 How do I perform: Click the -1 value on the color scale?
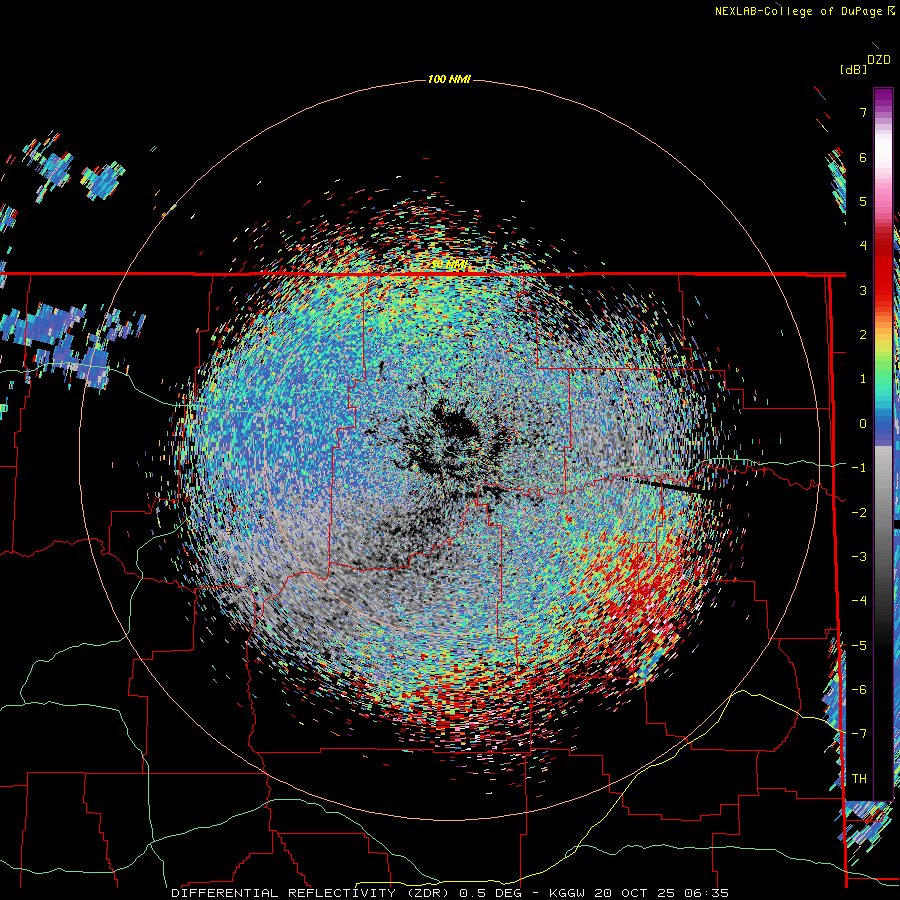click(x=859, y=468)
